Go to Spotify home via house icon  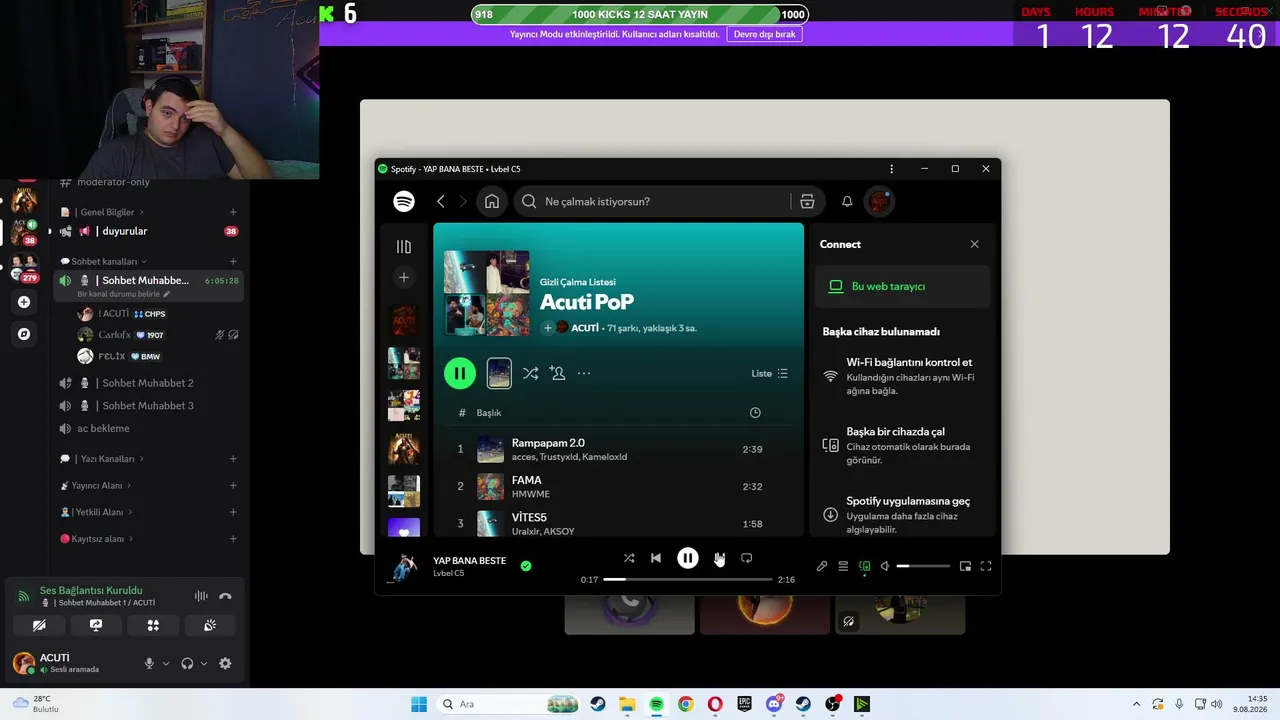pyautogui.click(x=492, y=202)
